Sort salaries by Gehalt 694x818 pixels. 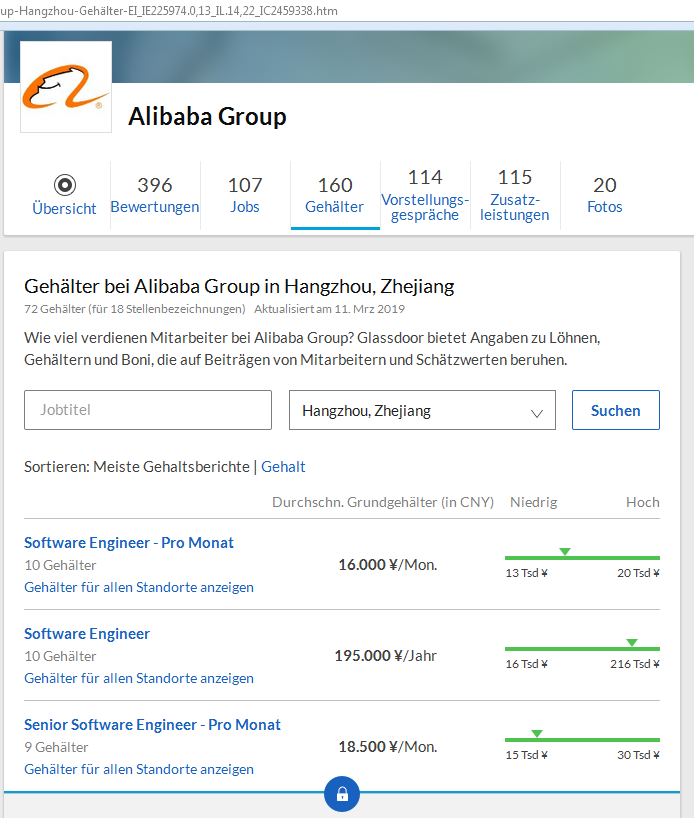(283, 467)
